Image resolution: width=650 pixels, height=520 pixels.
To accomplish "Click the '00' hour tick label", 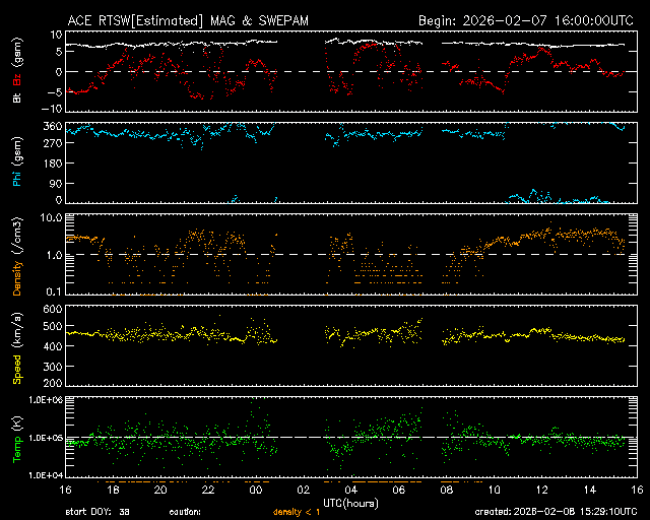I will (255, 490).
